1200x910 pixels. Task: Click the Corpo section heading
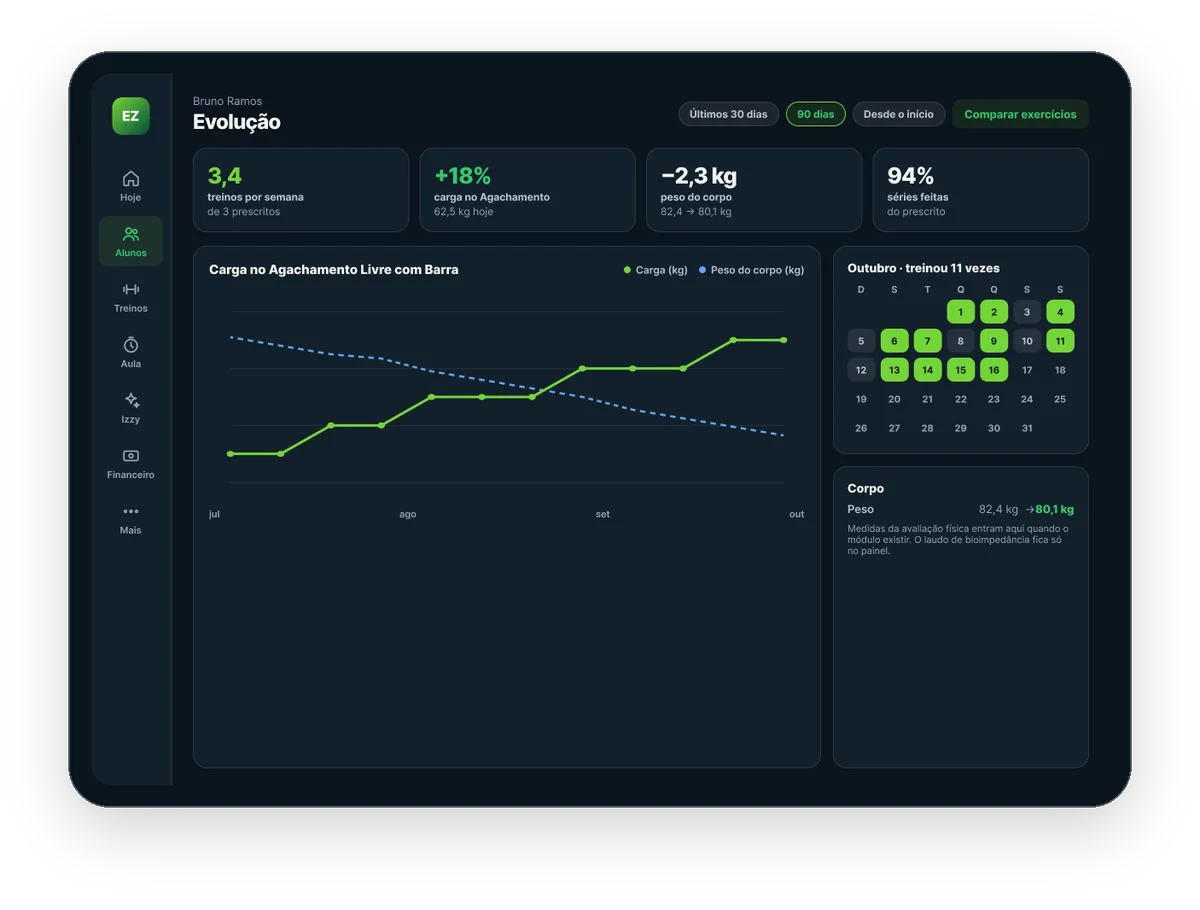[866, 489]
